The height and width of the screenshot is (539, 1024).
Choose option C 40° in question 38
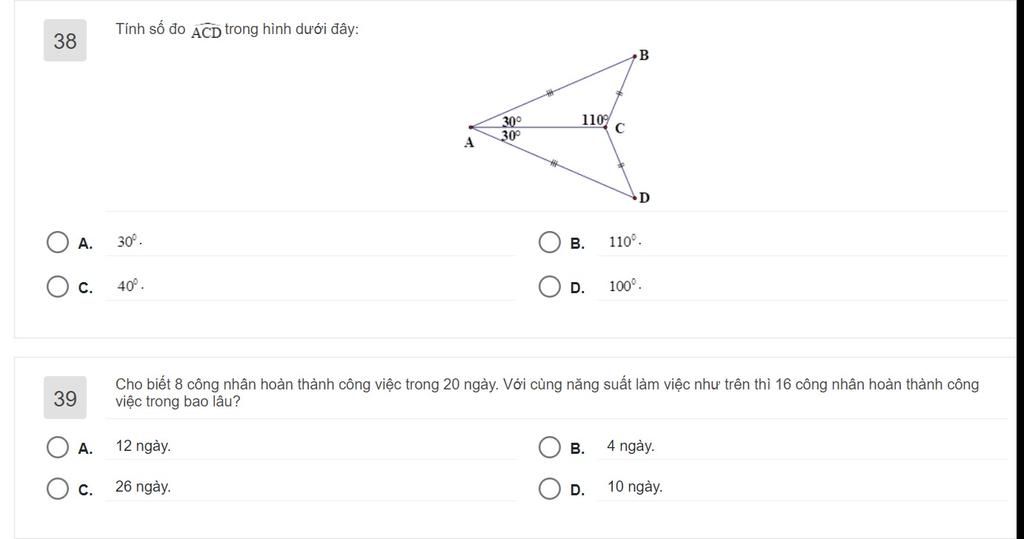point(57,286)
